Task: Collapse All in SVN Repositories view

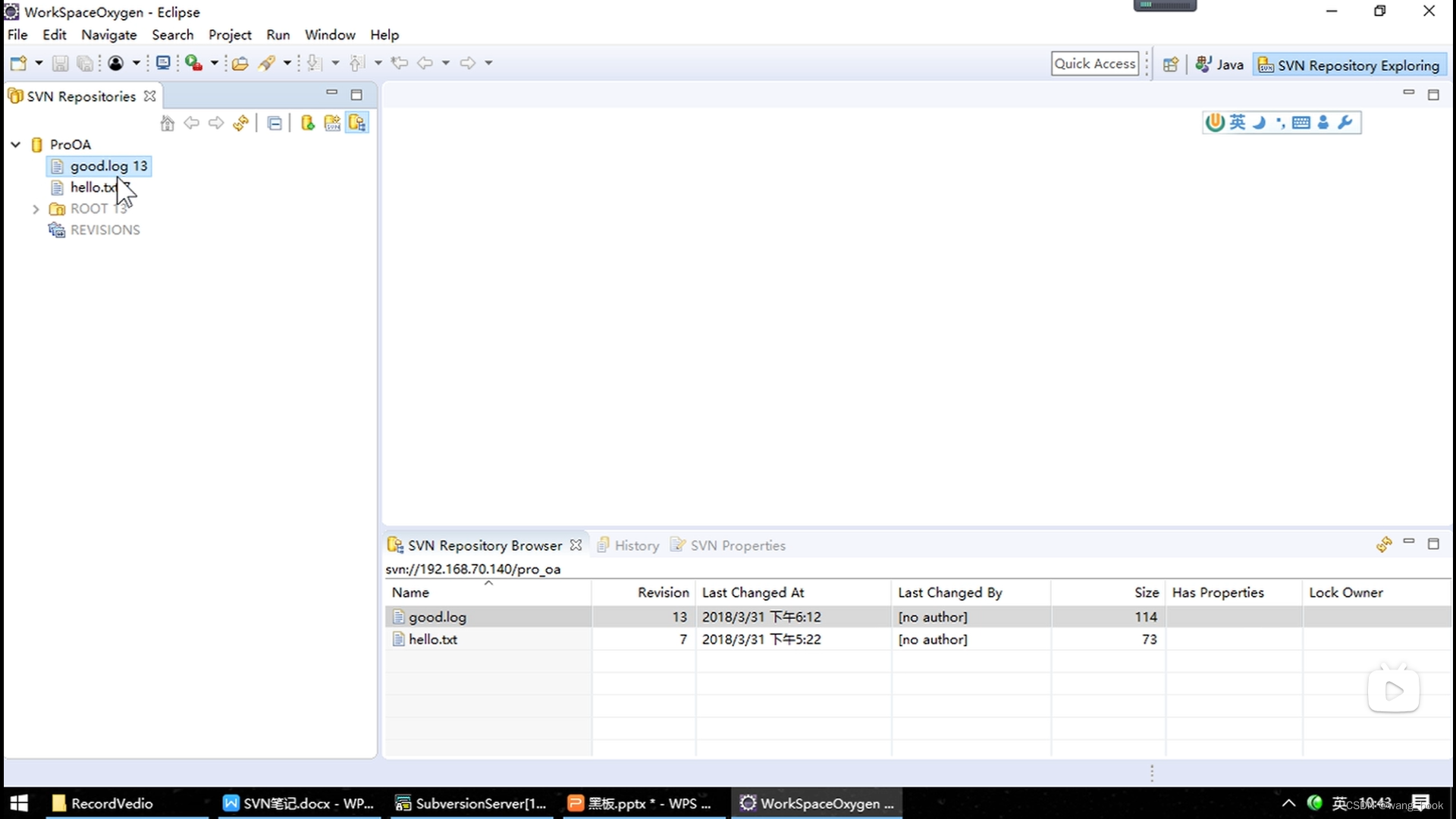Action: pos(275,123)
